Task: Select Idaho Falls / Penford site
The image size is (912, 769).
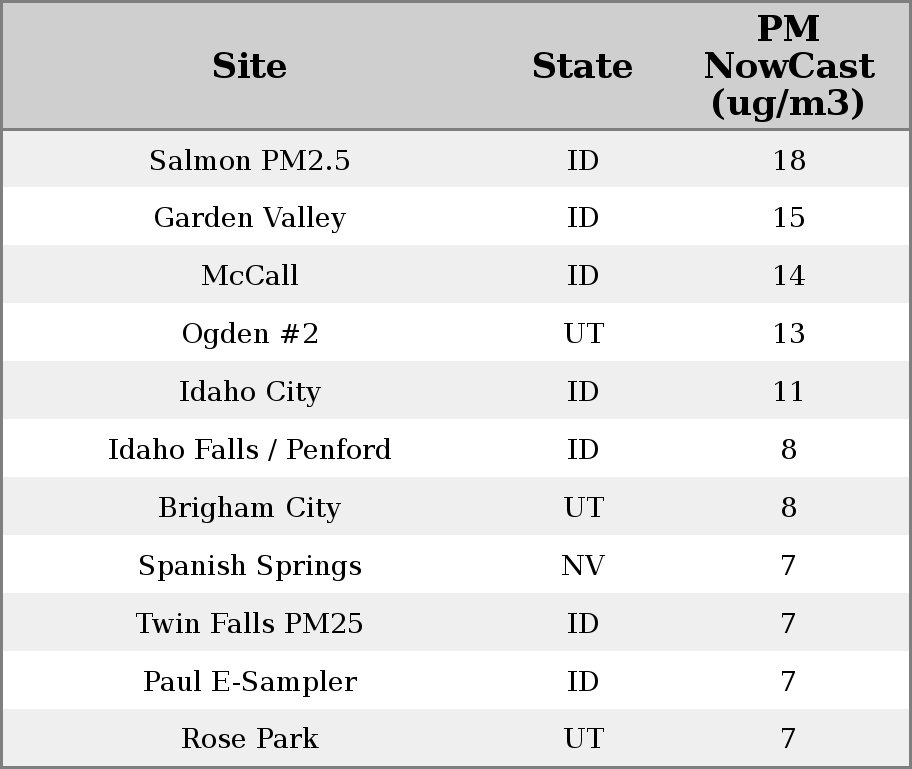Action: tap(249, 450)
